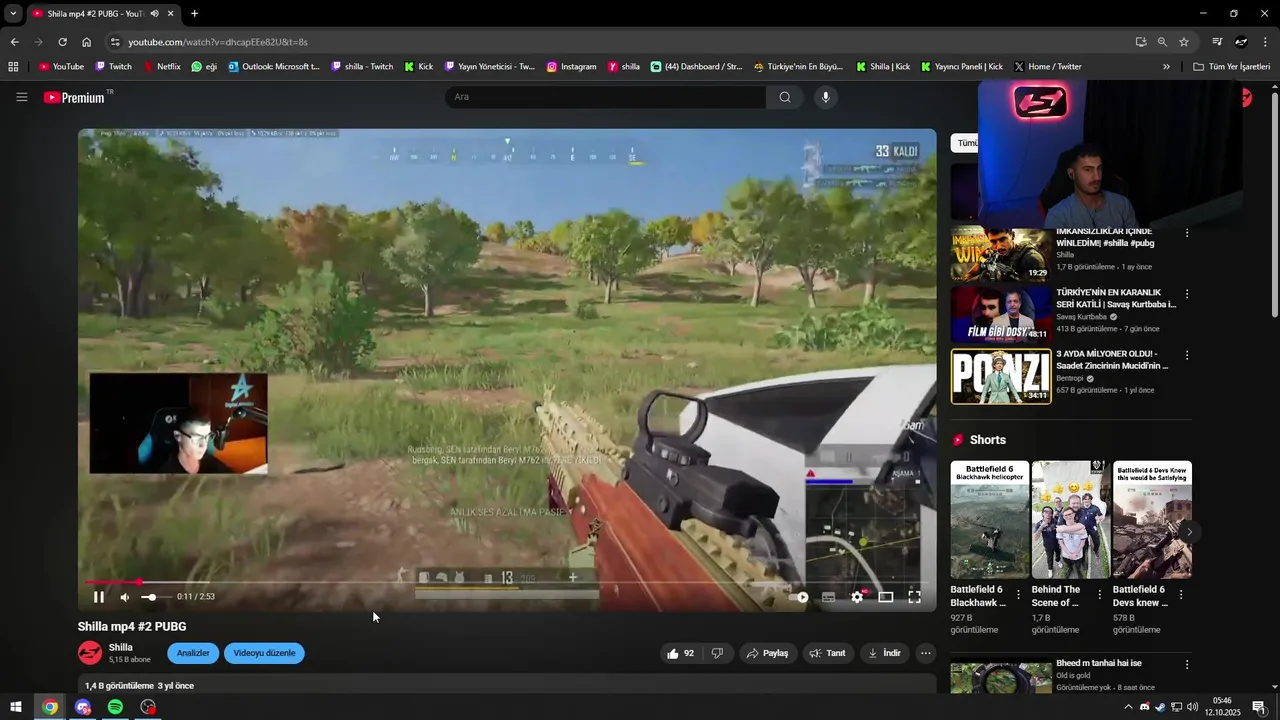The height and width of the screenshot is (720, 1280).
Task: Enter fullscreen mode in the player
Action: pyautogui.click(x=914, y=597)
